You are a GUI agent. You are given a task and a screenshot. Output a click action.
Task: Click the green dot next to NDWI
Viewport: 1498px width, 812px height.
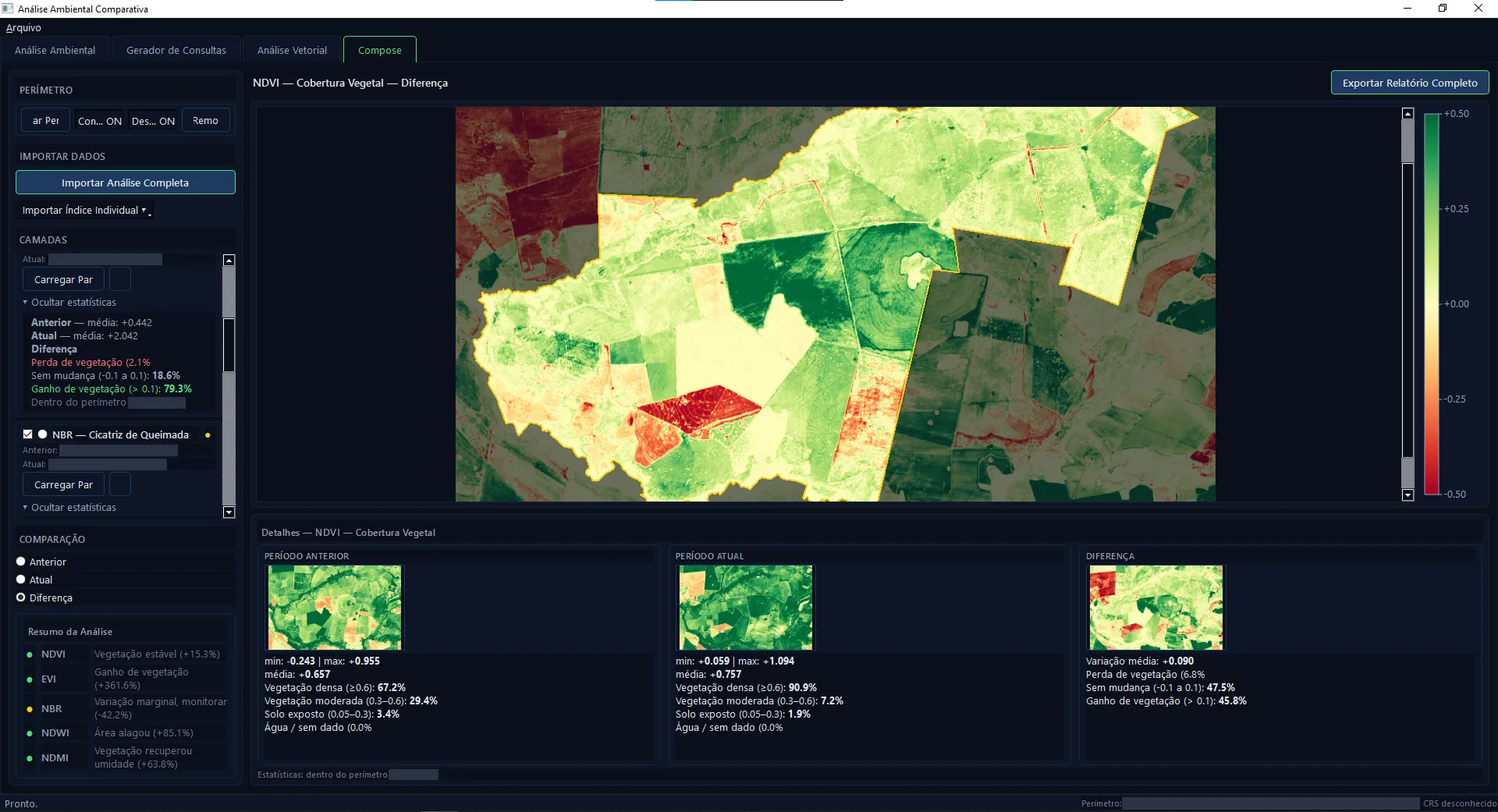30,733
